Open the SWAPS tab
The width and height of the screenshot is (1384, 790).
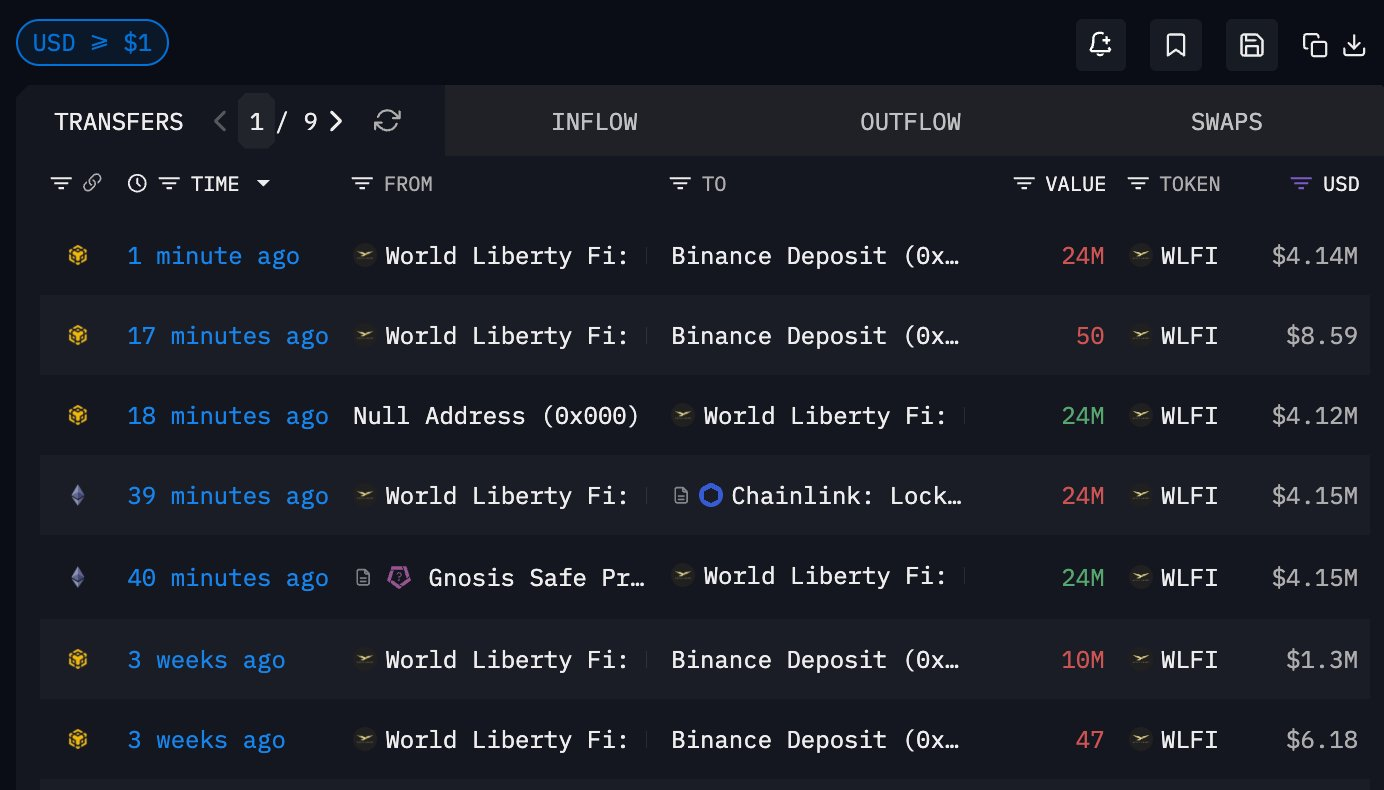click(1226, 122)
